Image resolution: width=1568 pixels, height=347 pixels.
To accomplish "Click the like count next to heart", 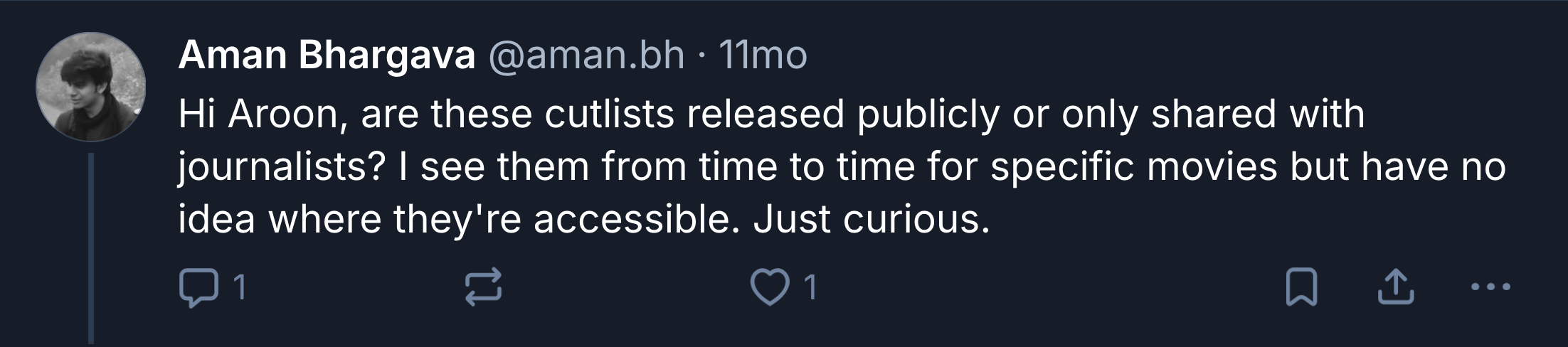I will click(810, 289).
